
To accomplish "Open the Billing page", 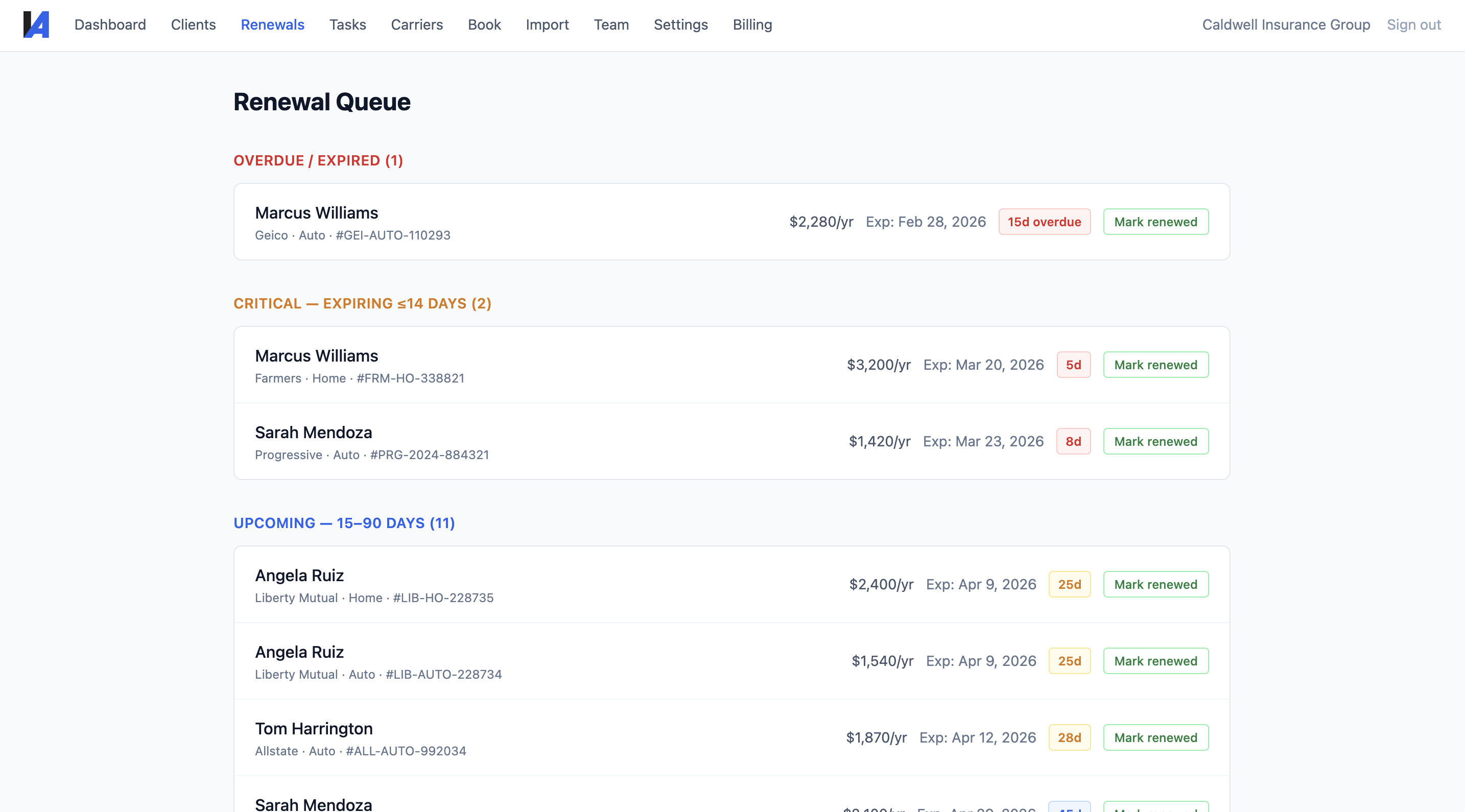I will coord(752,25).
